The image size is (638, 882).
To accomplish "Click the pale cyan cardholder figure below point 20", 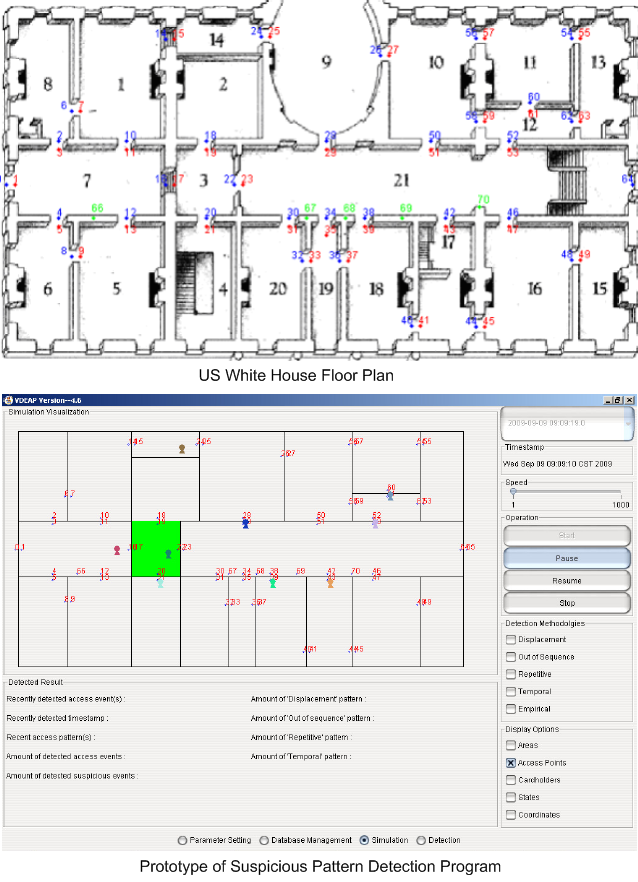I will click(x=160, y=583).
